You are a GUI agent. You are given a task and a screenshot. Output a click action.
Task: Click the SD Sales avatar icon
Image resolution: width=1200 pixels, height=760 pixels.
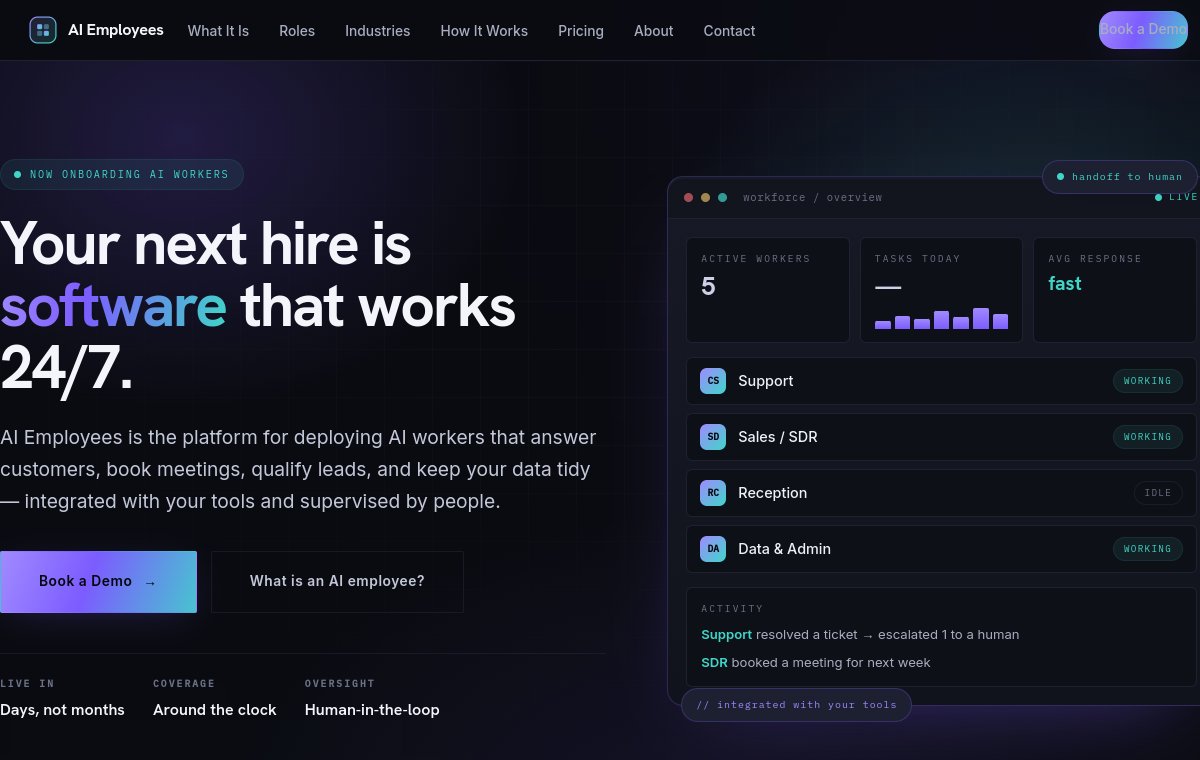(713, 437)
